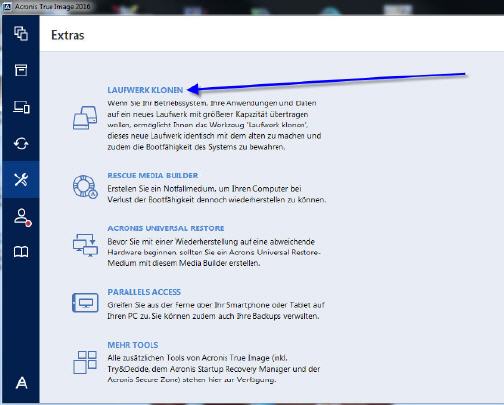
Task: Click the description starting 'Greifen Sie aus der Ferne'
Action: click(216, 310)
